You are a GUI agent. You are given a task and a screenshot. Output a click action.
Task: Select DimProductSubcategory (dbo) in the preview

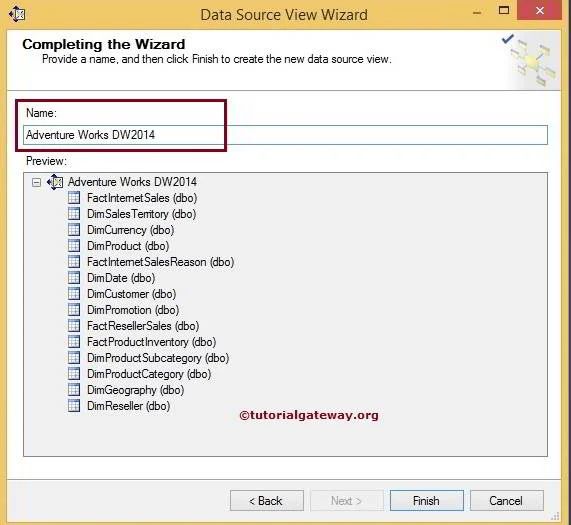click(158, 358)
